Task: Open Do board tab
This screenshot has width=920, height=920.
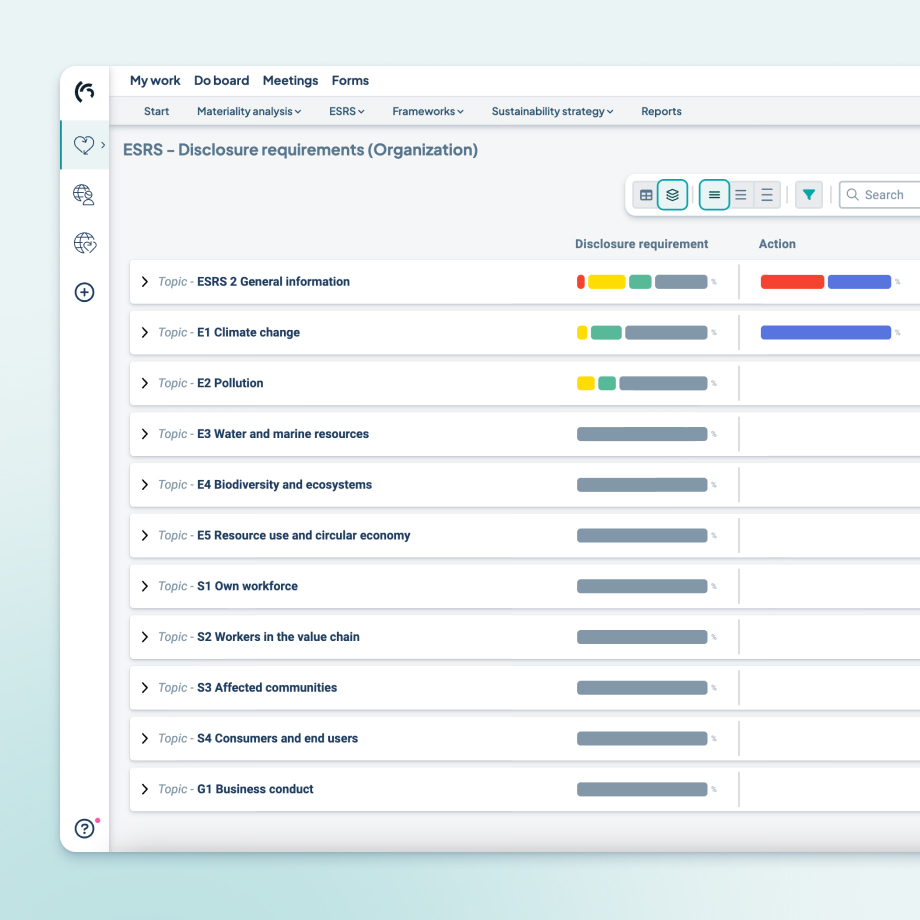Action: [x=222, y=80]
